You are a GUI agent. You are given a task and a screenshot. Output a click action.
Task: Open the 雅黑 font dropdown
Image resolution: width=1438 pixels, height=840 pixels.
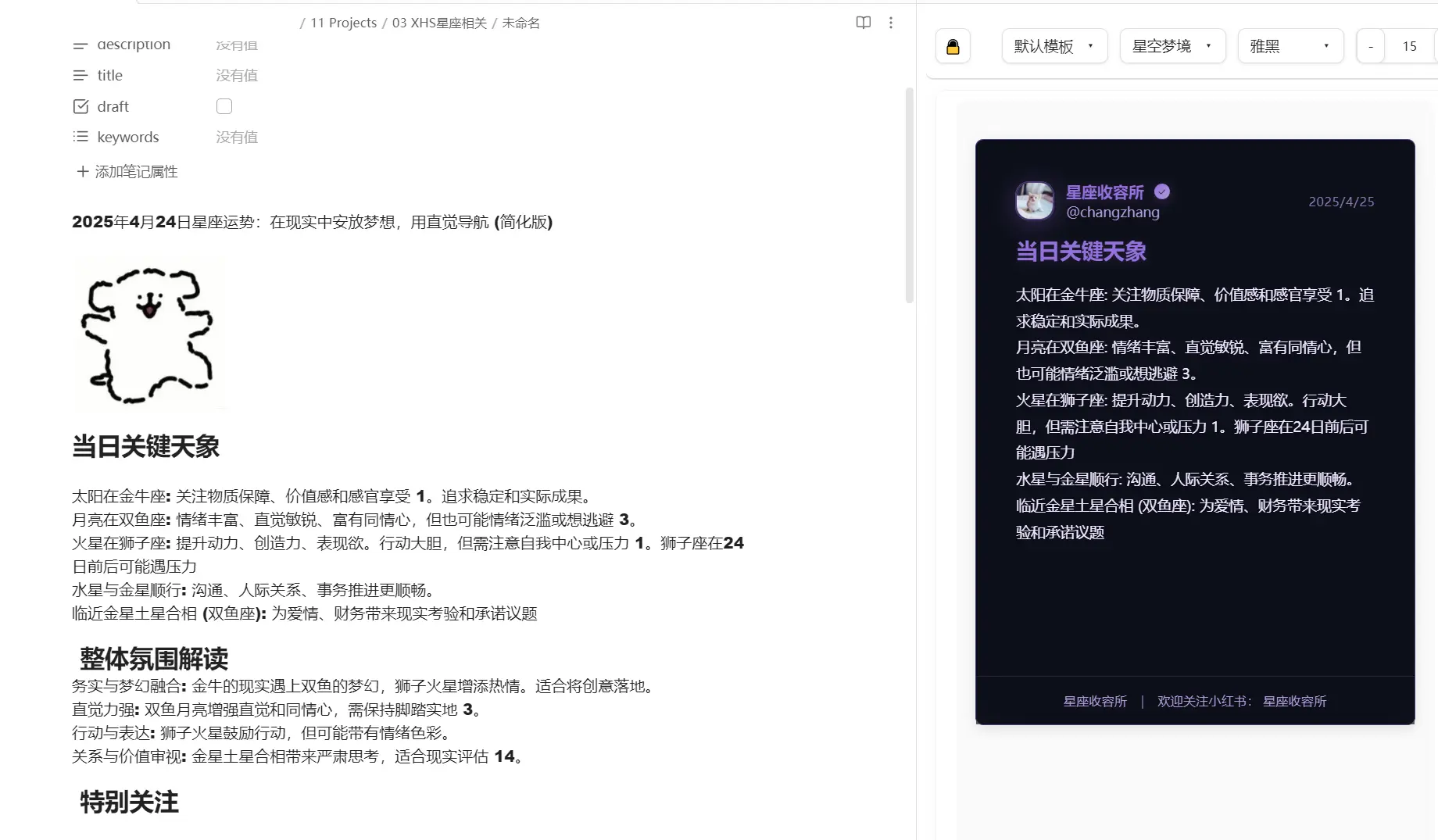click(1290, 46)
